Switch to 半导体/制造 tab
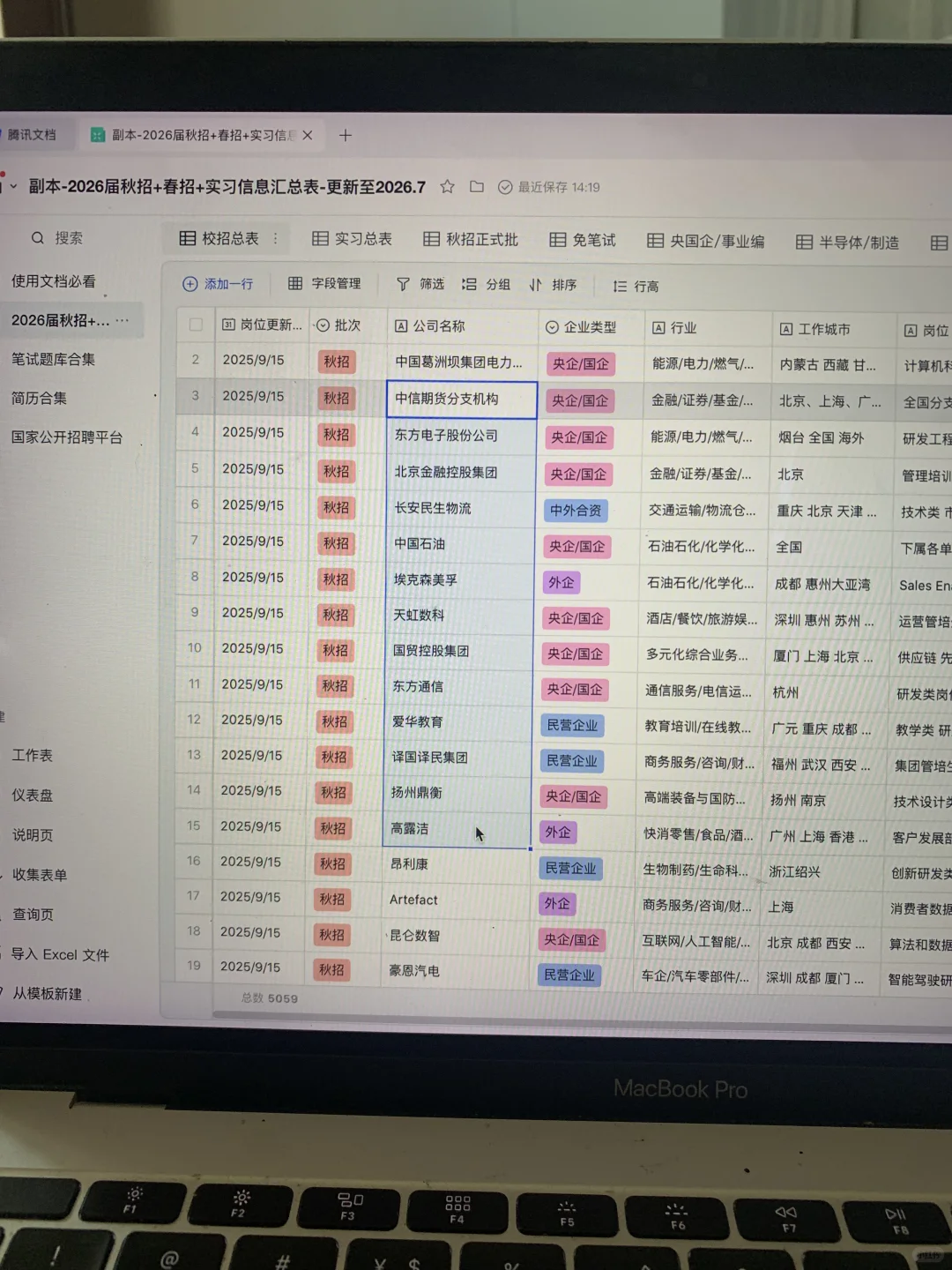The width and height of the screenshot is (952, 1270). point(848,242)
